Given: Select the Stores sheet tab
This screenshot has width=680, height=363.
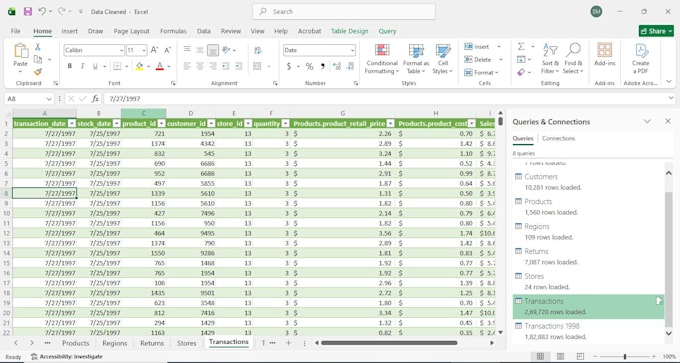Looking at the screenshot, I should coord(186,343).
